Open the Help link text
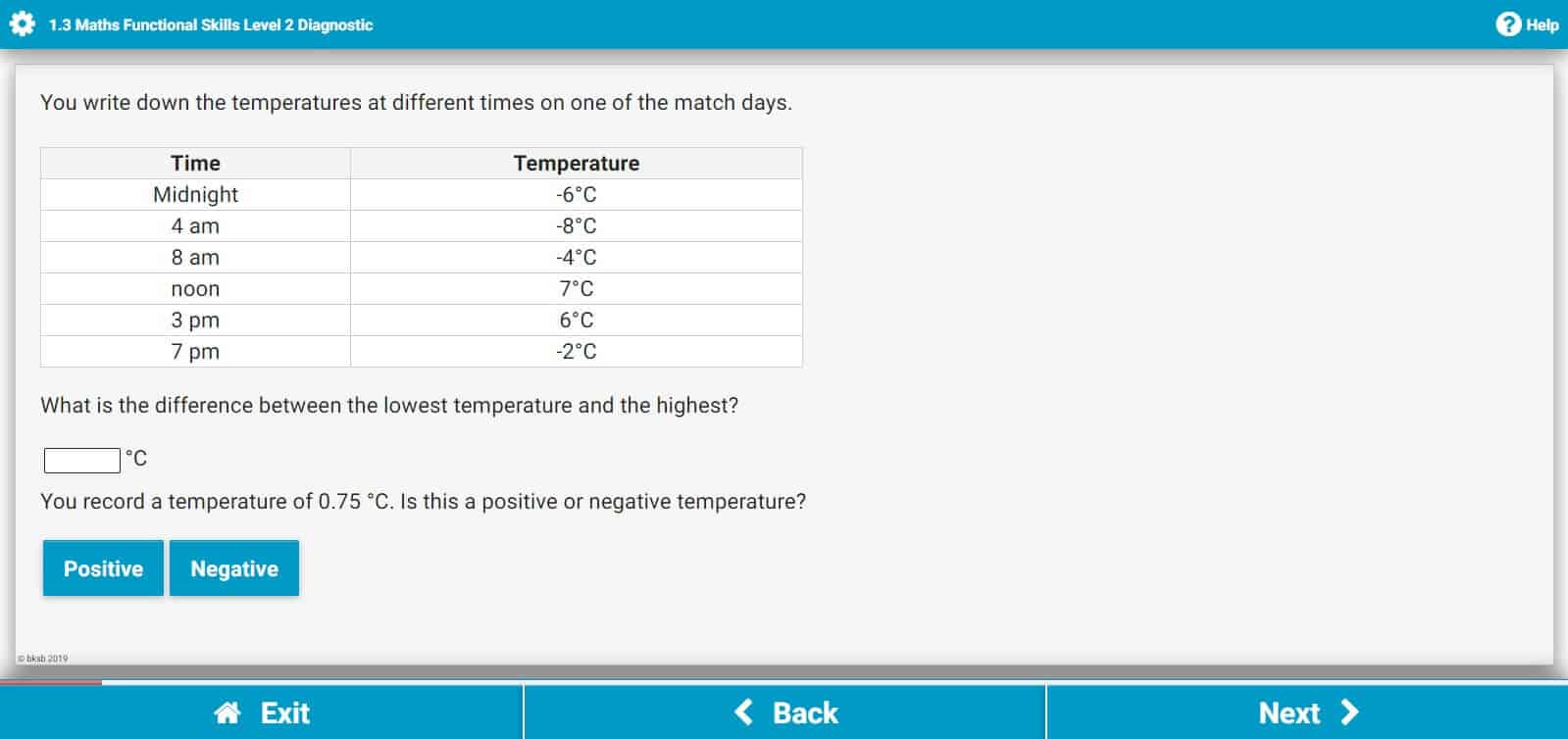 click(x=1543, y=25)
